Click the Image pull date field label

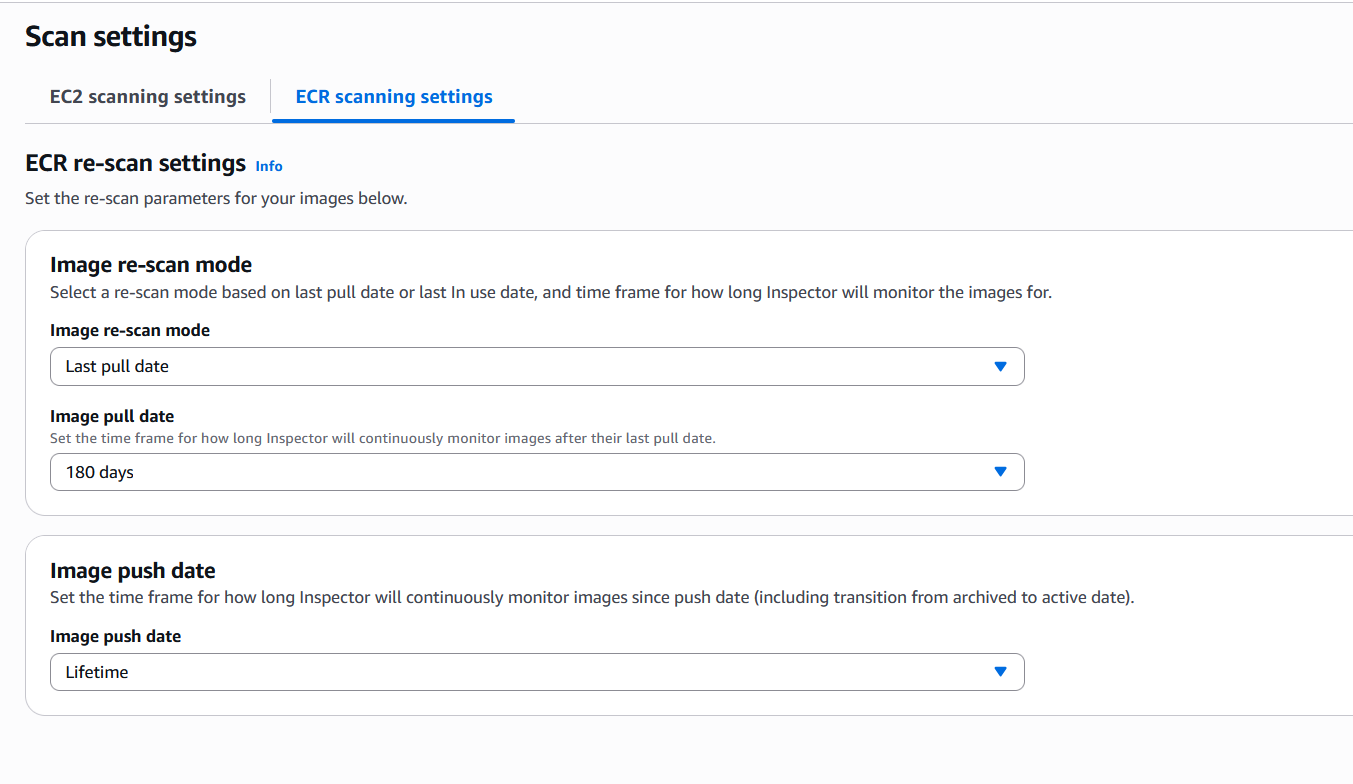click(112, 416)
